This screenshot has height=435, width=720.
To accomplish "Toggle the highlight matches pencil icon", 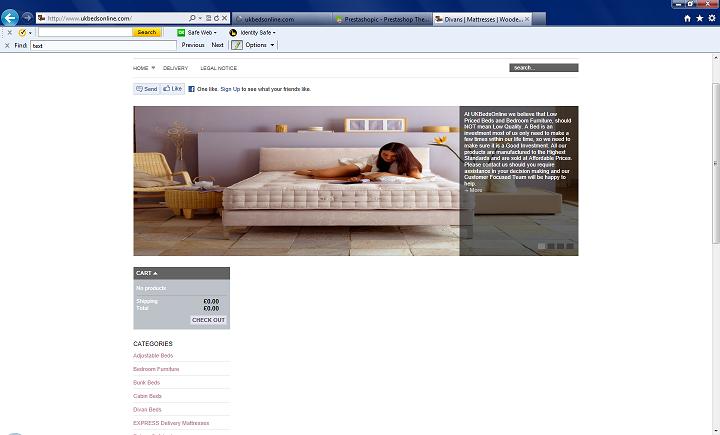I will (237, 45).
